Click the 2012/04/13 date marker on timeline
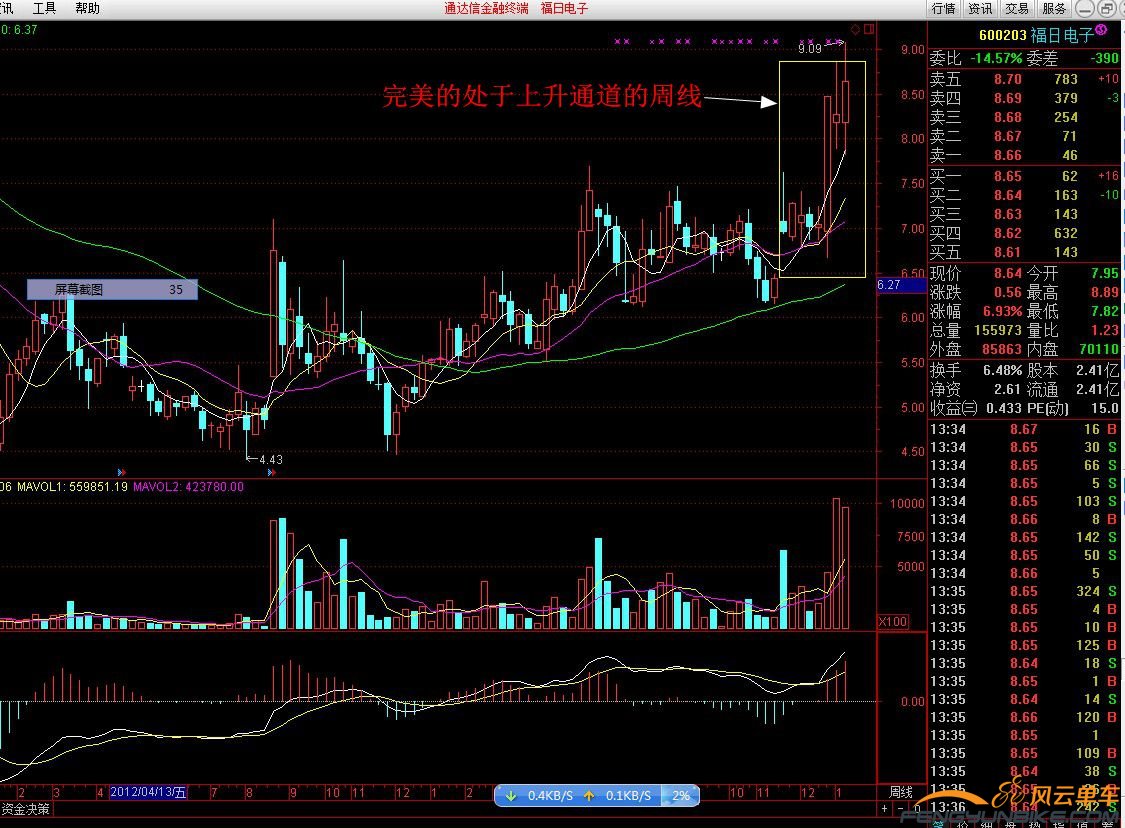1125x828 pixels. click(148, 792)
